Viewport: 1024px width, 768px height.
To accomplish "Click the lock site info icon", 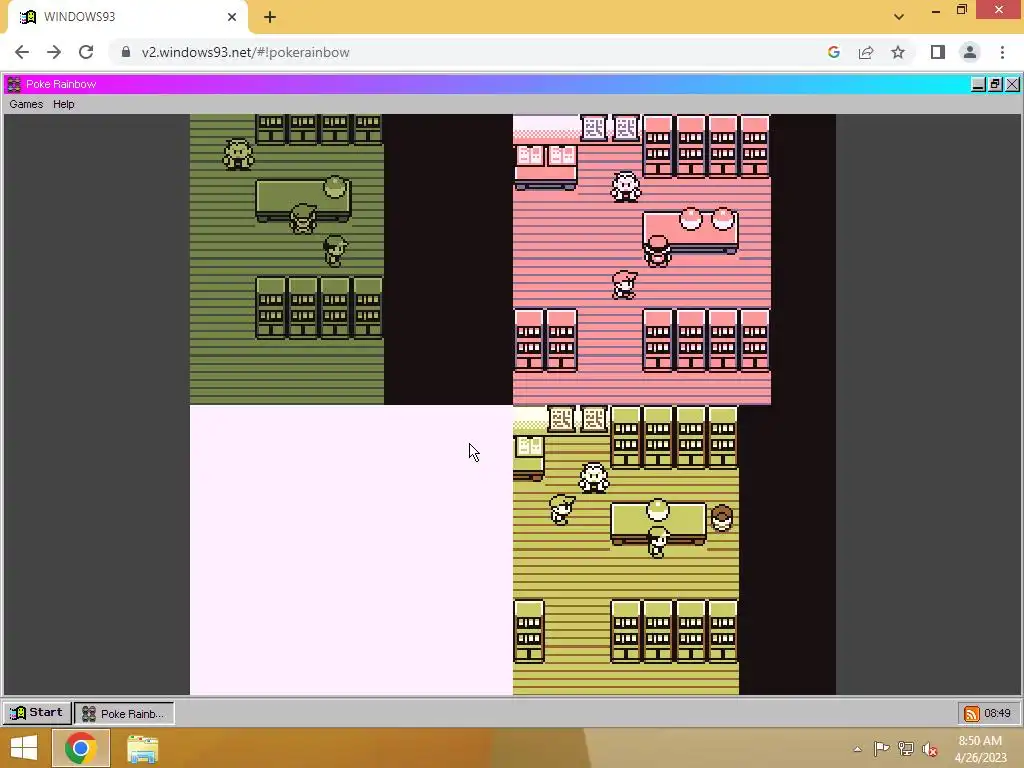I will (x=126, y=52).
